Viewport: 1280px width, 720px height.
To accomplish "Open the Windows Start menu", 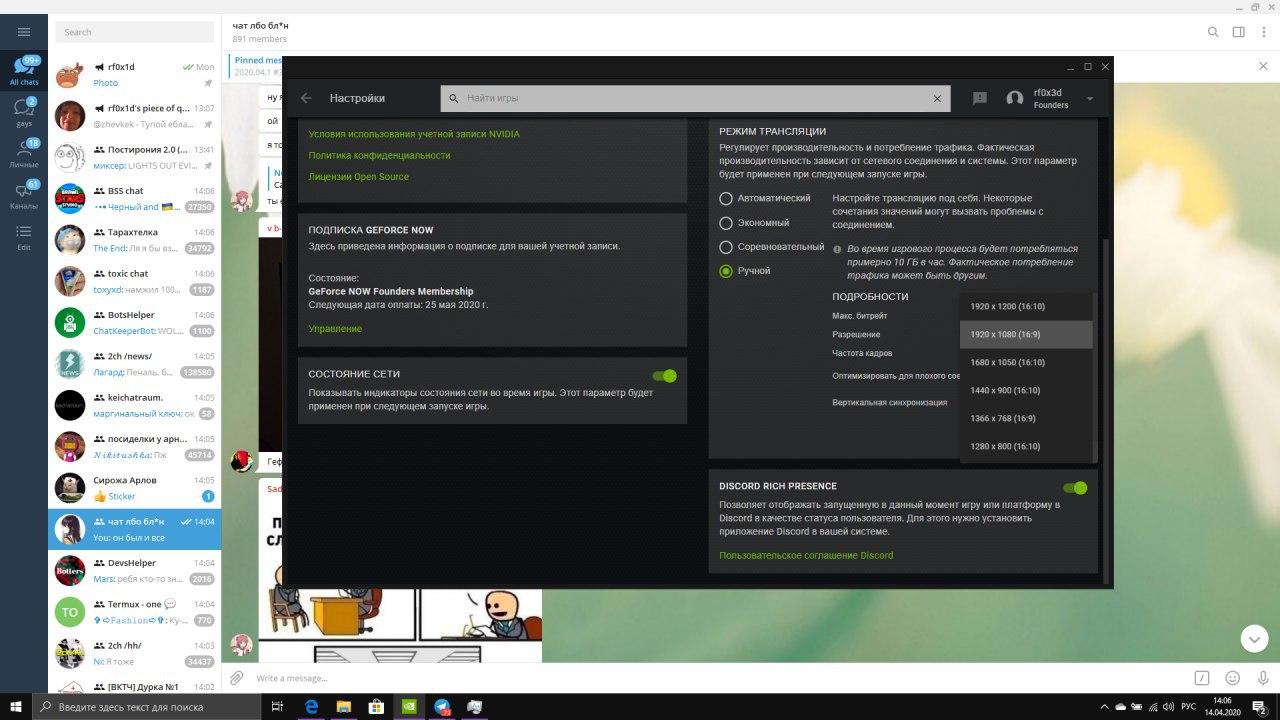I will click(x=16, y=707).
